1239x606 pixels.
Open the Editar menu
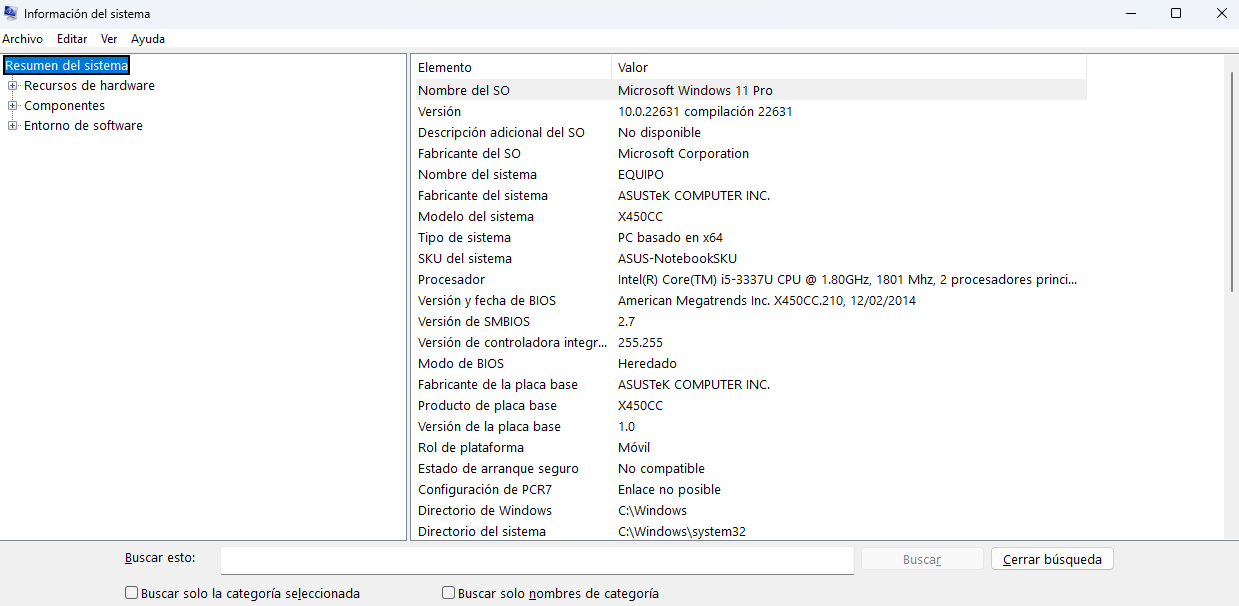(72, 39)
